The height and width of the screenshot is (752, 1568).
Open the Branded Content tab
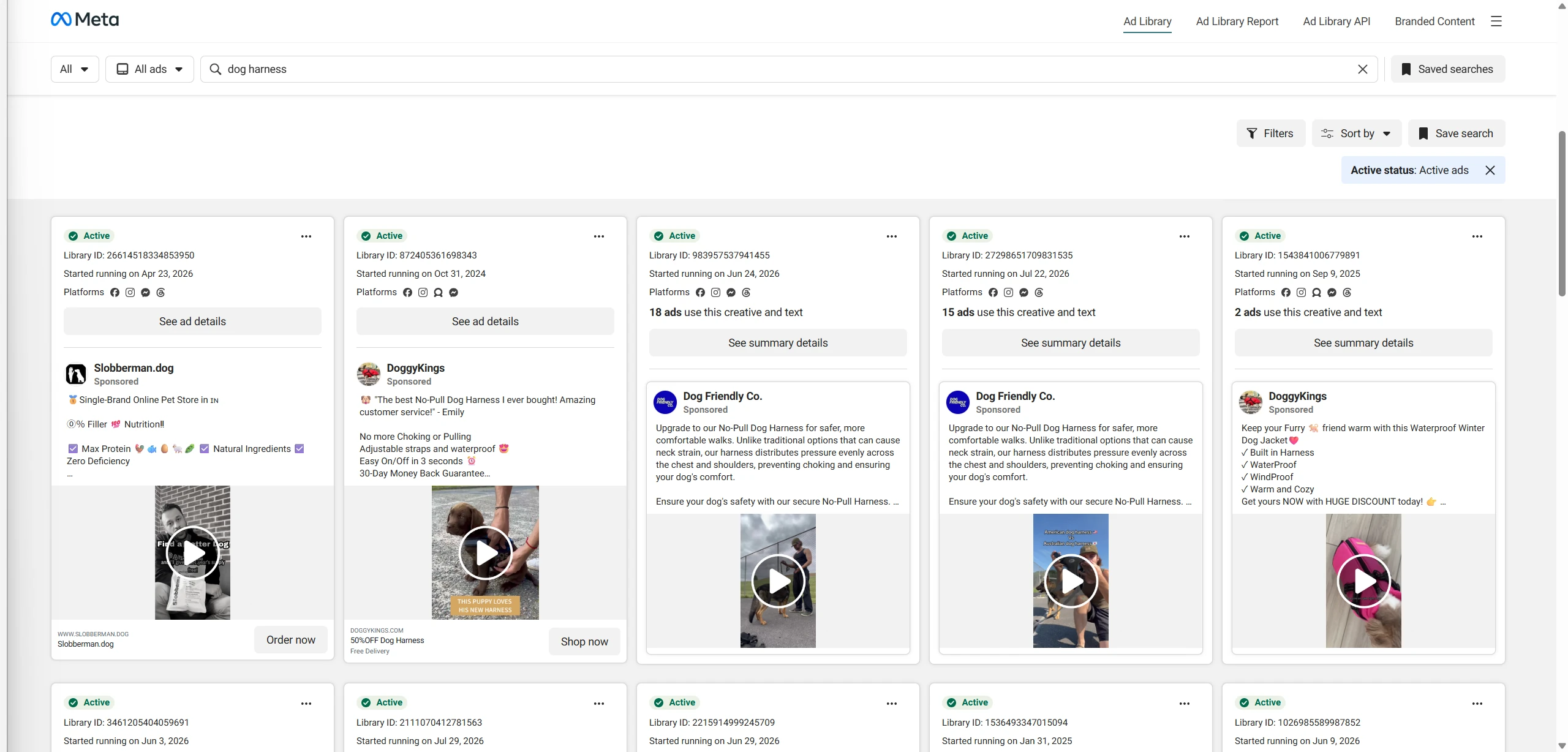tap(1434, 21)
